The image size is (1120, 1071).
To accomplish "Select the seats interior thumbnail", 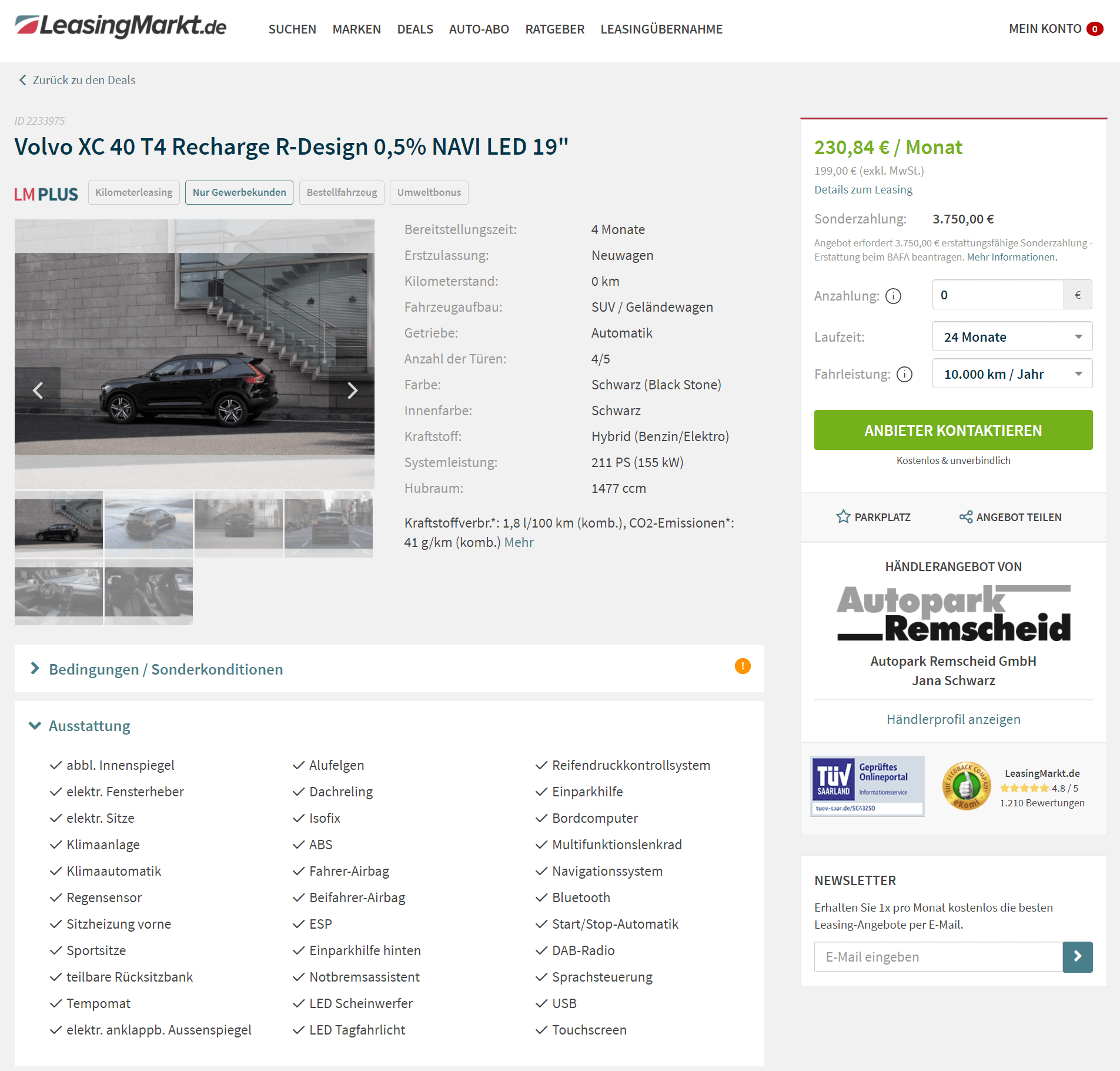I will pyautogui.click(x=149, y=592).
